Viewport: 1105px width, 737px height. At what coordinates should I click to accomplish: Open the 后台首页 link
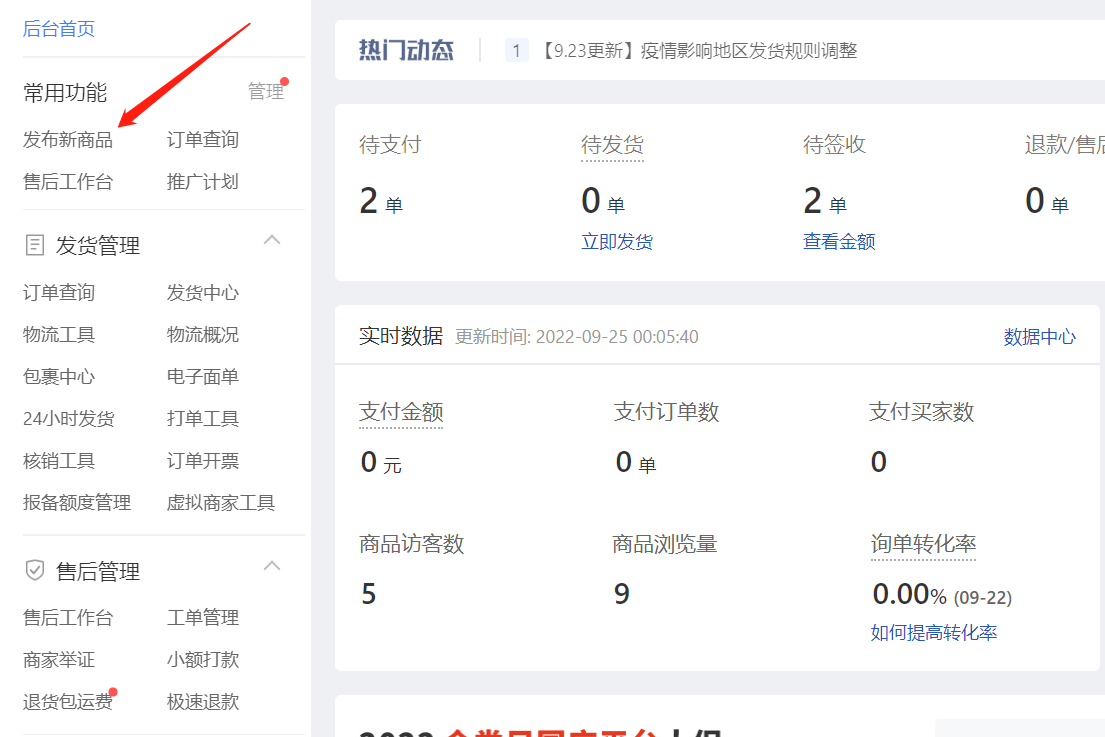click(x=59, y=29)
